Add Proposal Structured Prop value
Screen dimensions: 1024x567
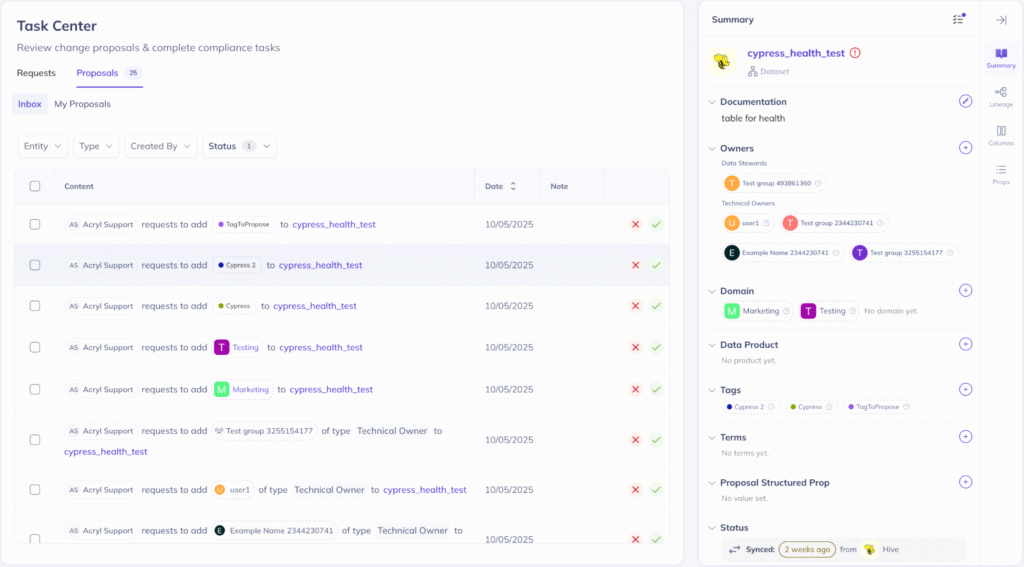click(965, 482)
